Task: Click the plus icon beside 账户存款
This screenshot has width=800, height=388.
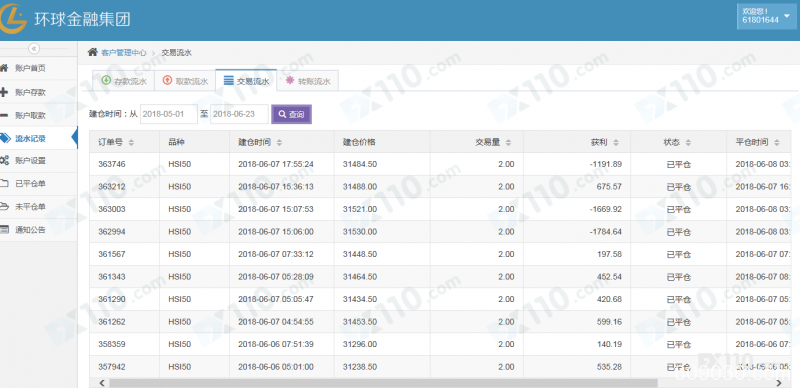Action: coord(4,92)
